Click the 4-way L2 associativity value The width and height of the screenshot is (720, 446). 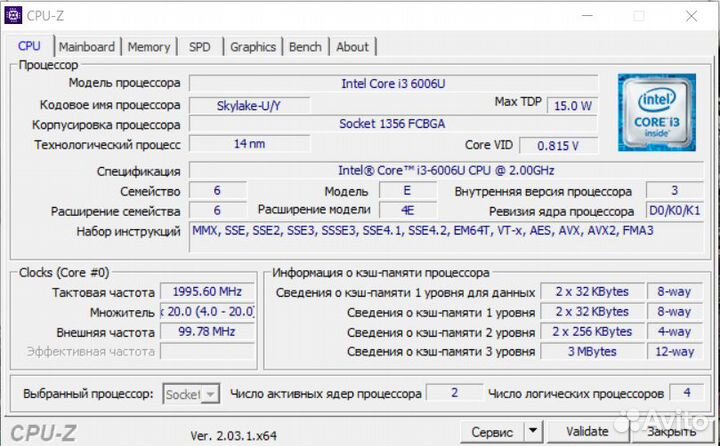point(675,332)
